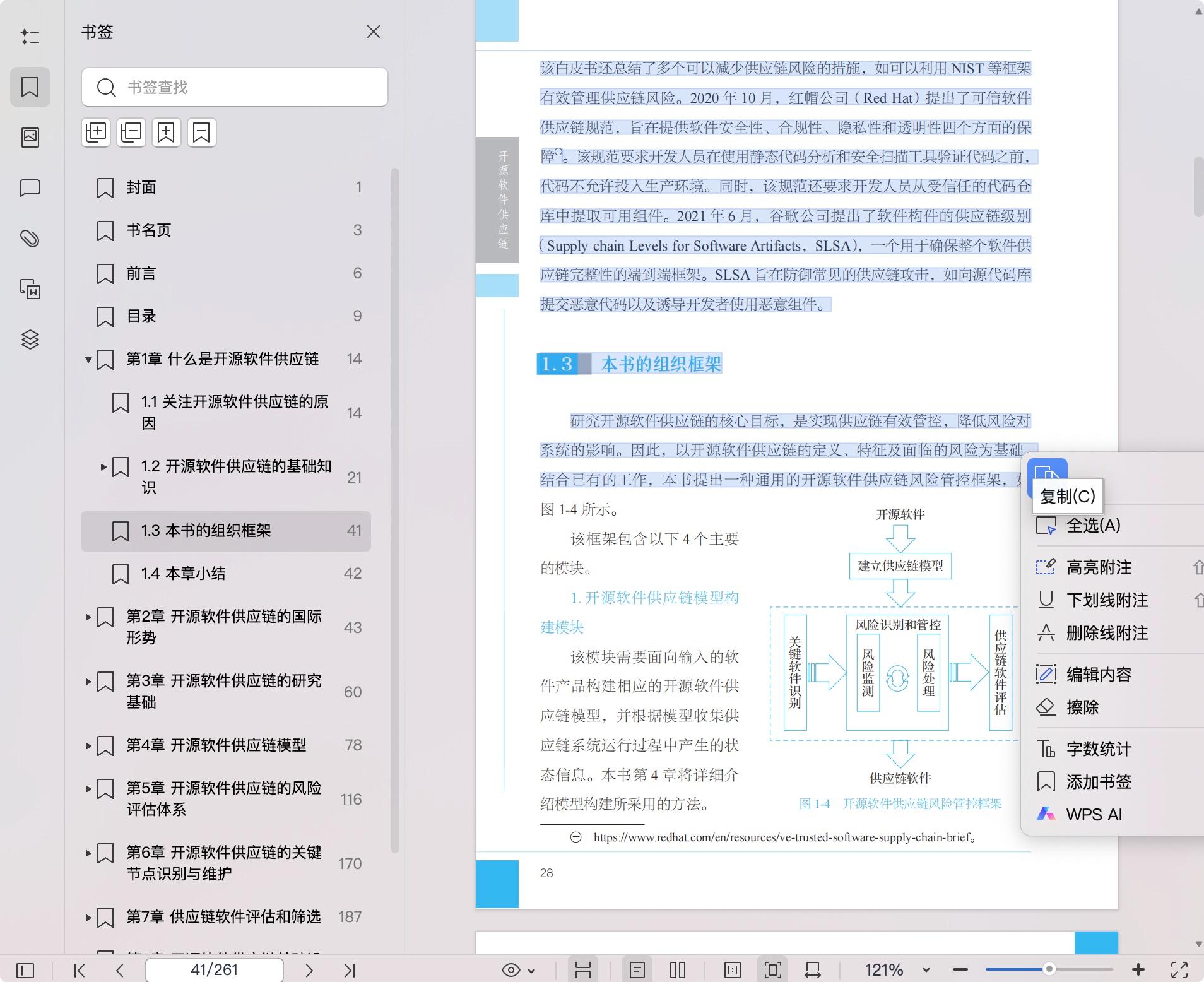Click the bookmark search field

coord(234,87)
